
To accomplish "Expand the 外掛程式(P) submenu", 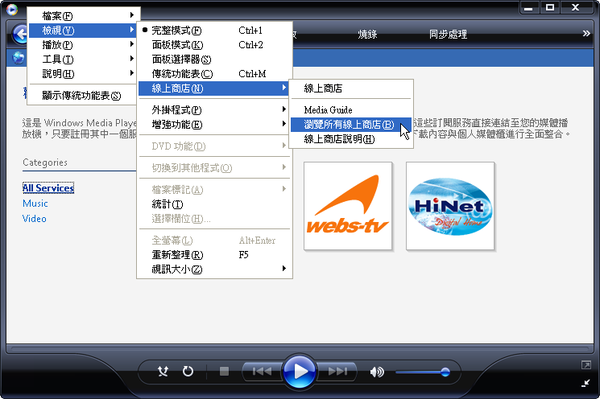I will (214, 110).
